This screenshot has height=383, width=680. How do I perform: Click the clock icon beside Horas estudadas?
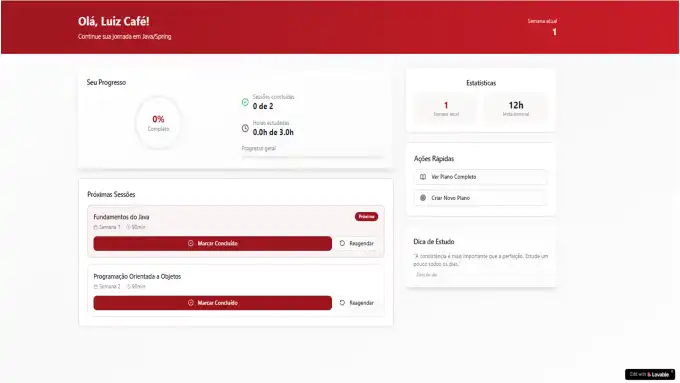click(245, 128)
